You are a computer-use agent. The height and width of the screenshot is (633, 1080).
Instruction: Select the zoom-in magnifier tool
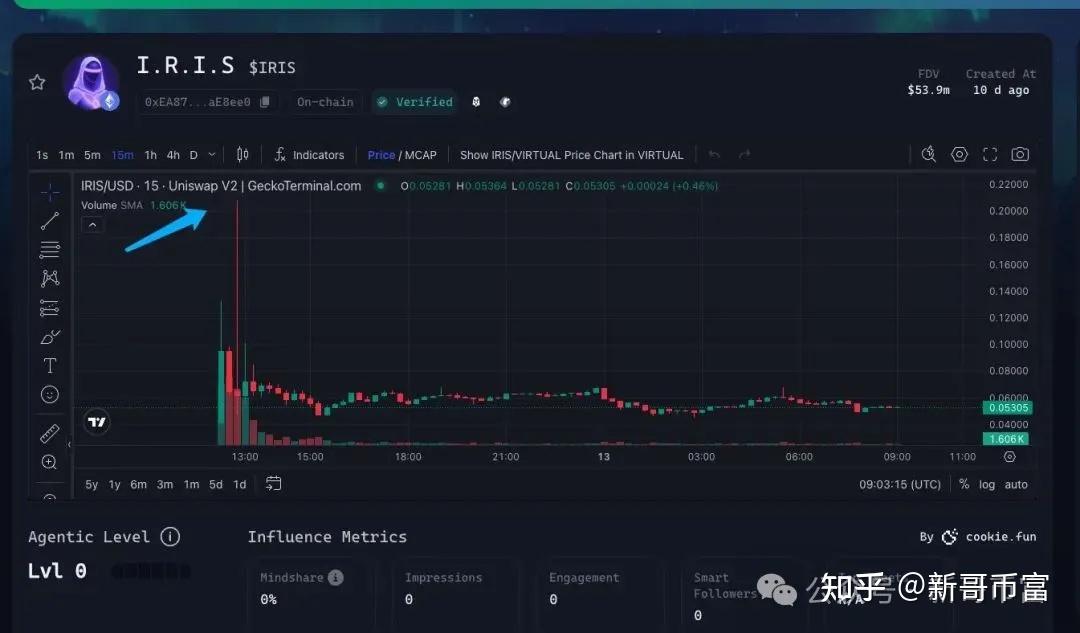click(49, 462)
